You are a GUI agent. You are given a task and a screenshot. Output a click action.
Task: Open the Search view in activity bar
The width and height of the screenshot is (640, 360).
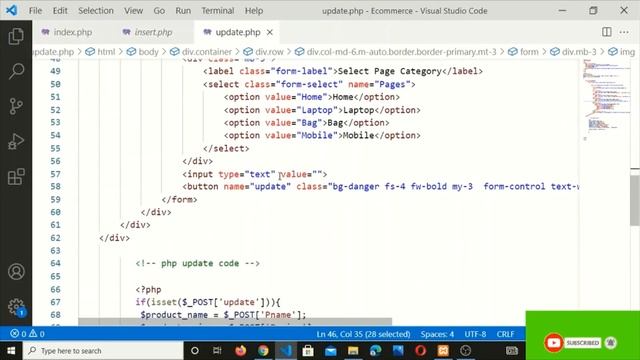pos(16,71)
